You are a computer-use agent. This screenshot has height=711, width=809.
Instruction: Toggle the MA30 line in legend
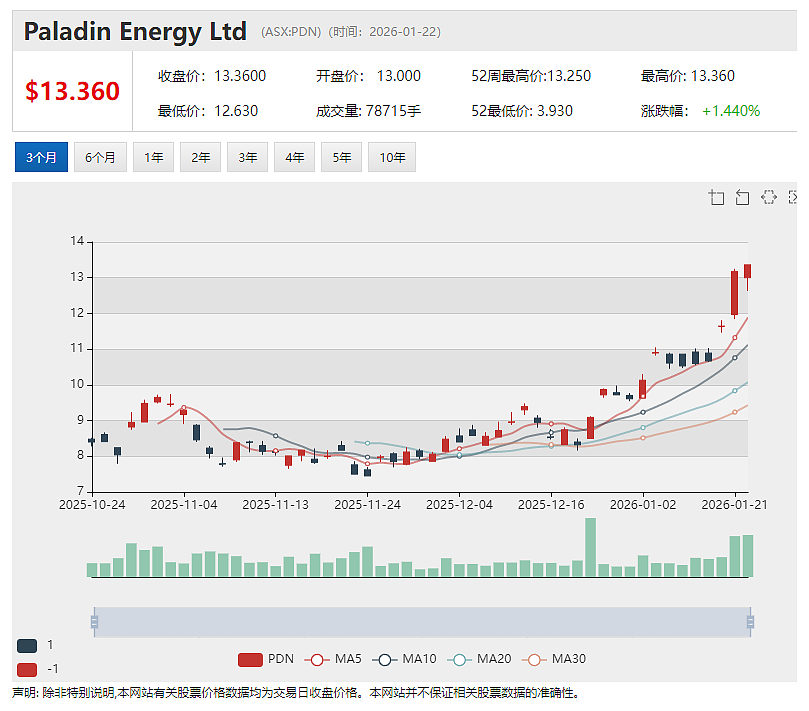click(x=554, y=659)
